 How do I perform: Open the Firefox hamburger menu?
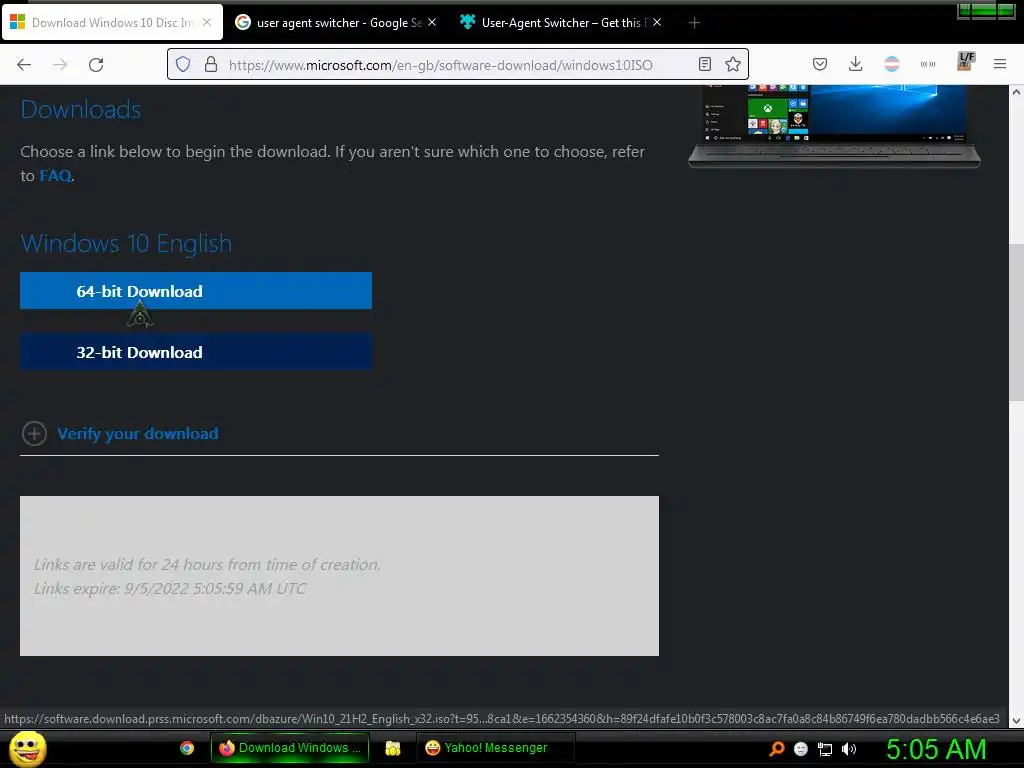999,64
